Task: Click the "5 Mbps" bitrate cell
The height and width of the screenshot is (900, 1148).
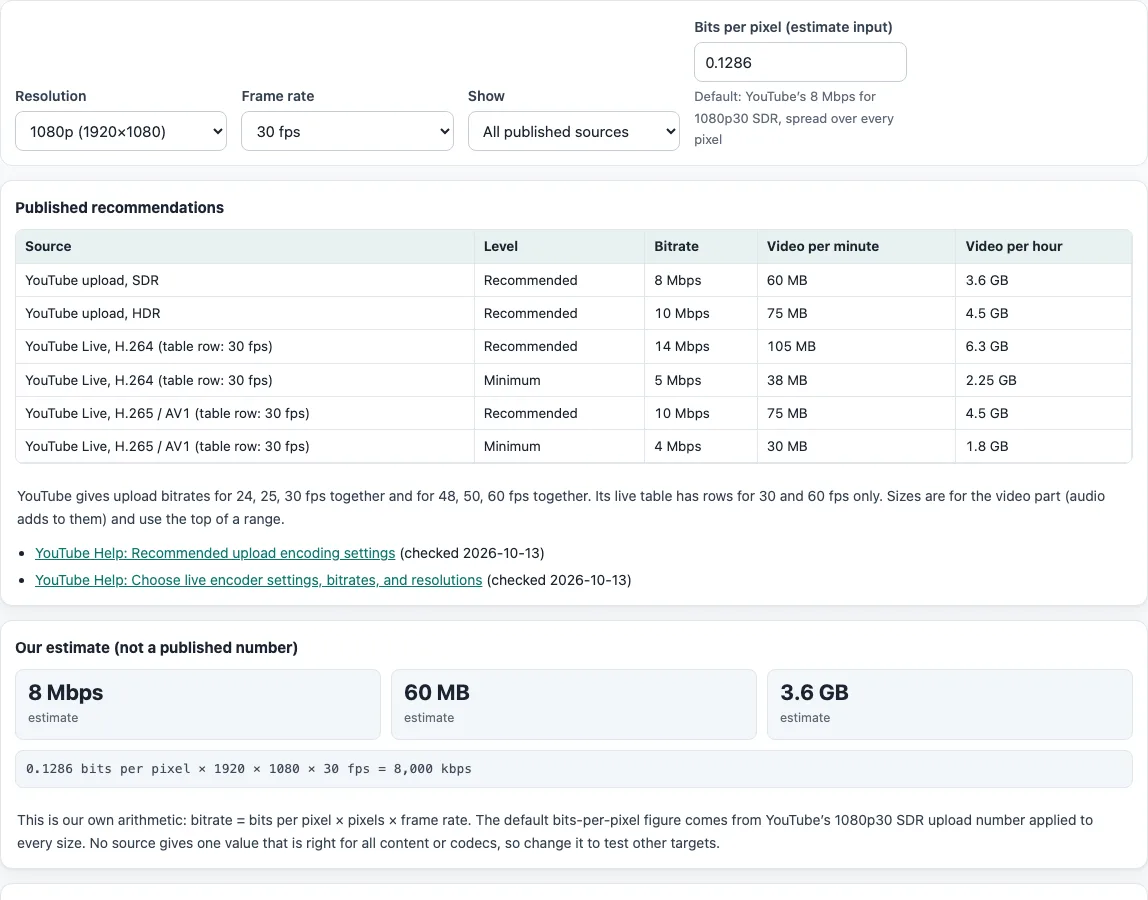Action: point(701,380)
